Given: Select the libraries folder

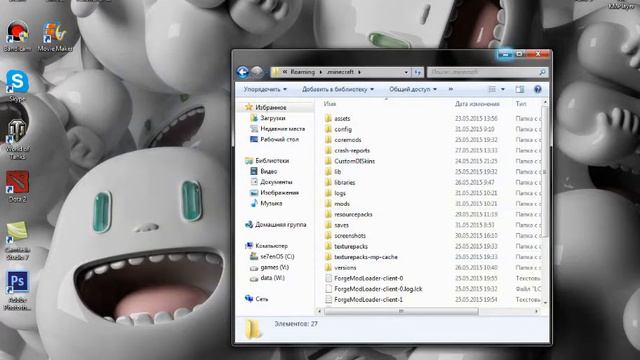Looking at the screenshot, I should [x=344, y=182].
